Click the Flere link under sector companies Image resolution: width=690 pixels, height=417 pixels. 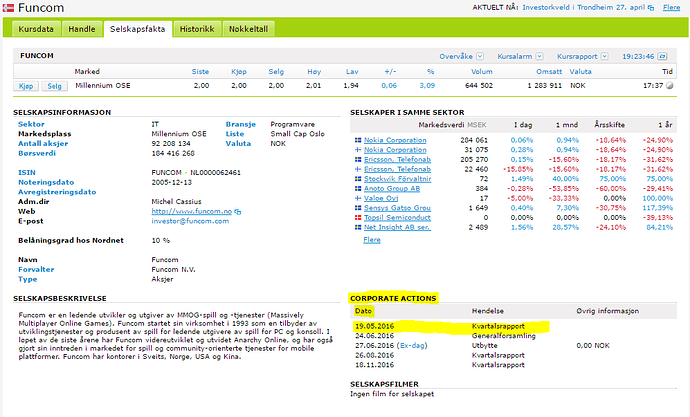click(372, 240)
